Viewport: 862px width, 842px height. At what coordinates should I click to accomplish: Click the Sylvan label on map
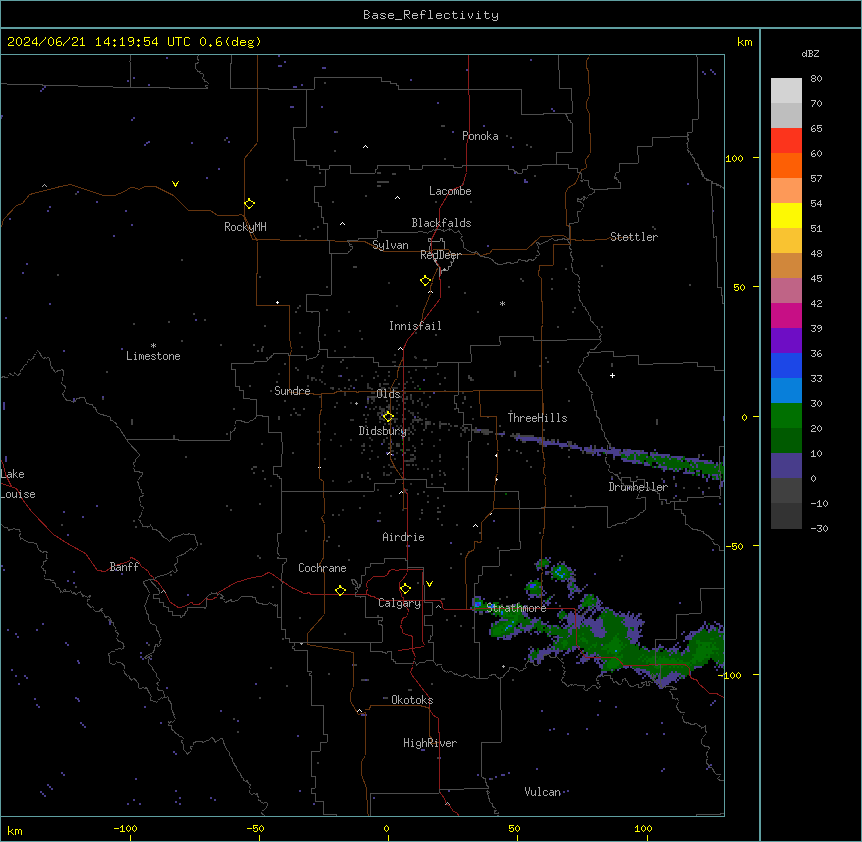coord(390,245)
